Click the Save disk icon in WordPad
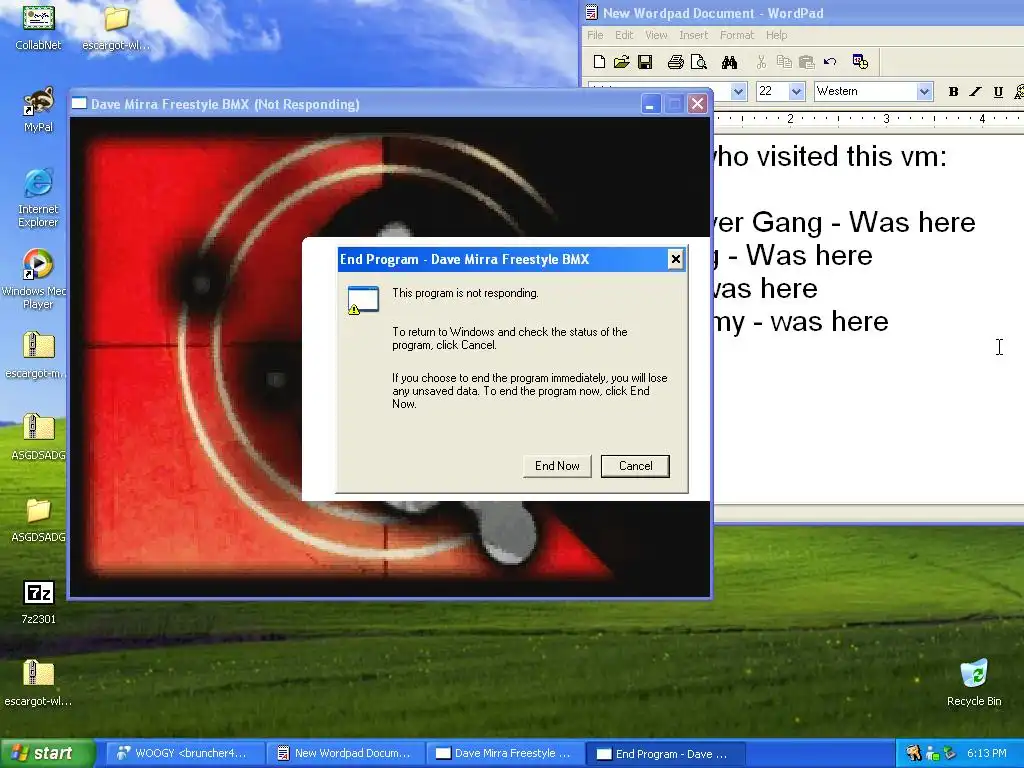This screenshot has height=768, width=1024. 645,62
